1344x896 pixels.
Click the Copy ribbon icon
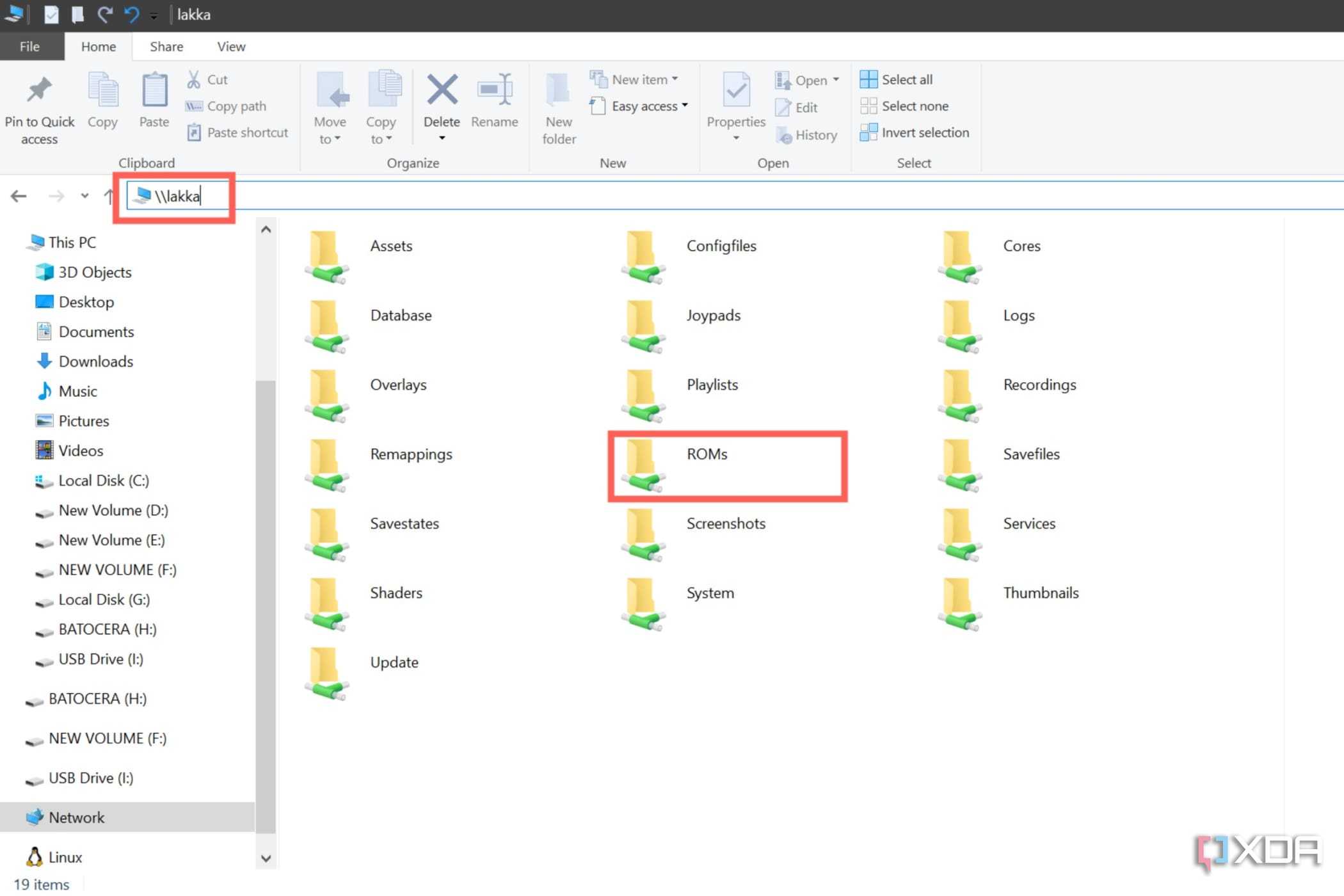[x=102, y=90]
